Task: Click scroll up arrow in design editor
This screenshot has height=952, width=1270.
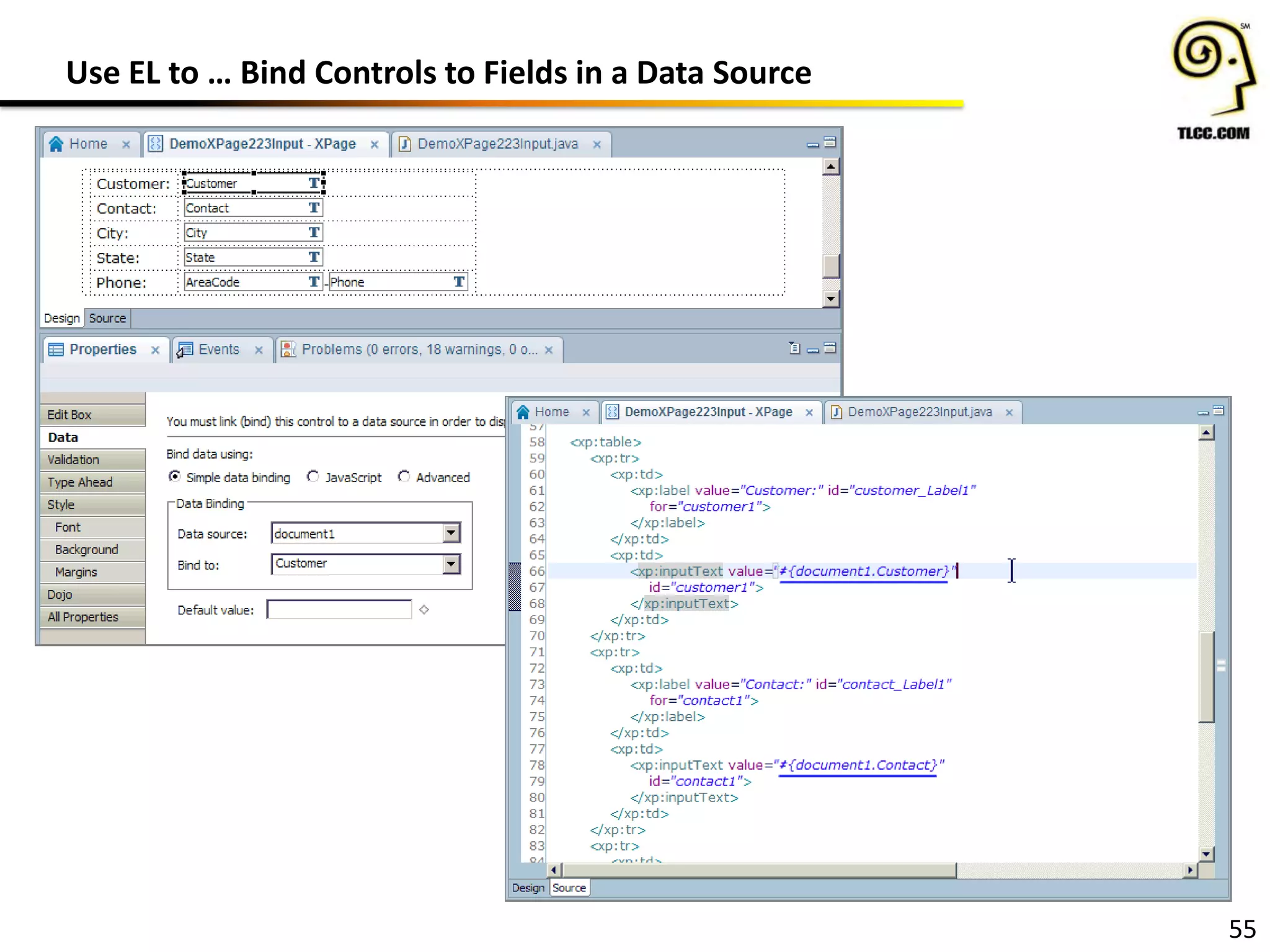Action: pos(831,166)
